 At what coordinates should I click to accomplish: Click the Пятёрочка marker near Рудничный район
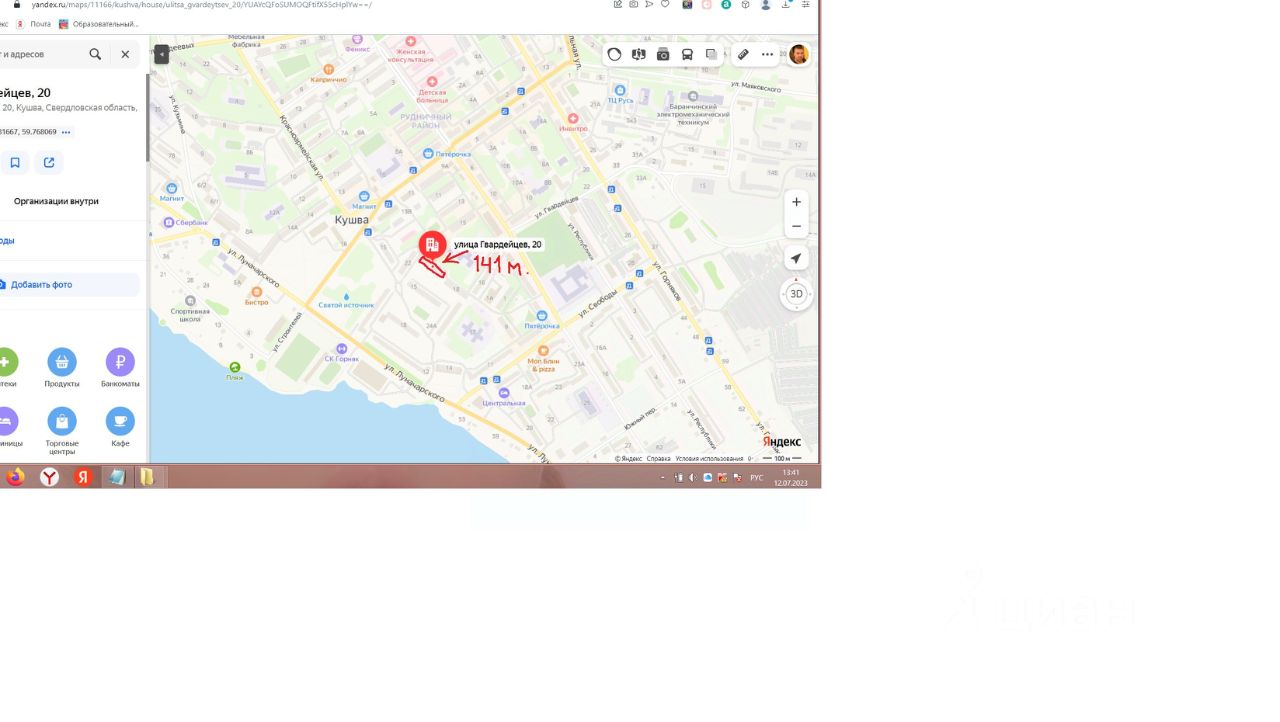point(428,153)
